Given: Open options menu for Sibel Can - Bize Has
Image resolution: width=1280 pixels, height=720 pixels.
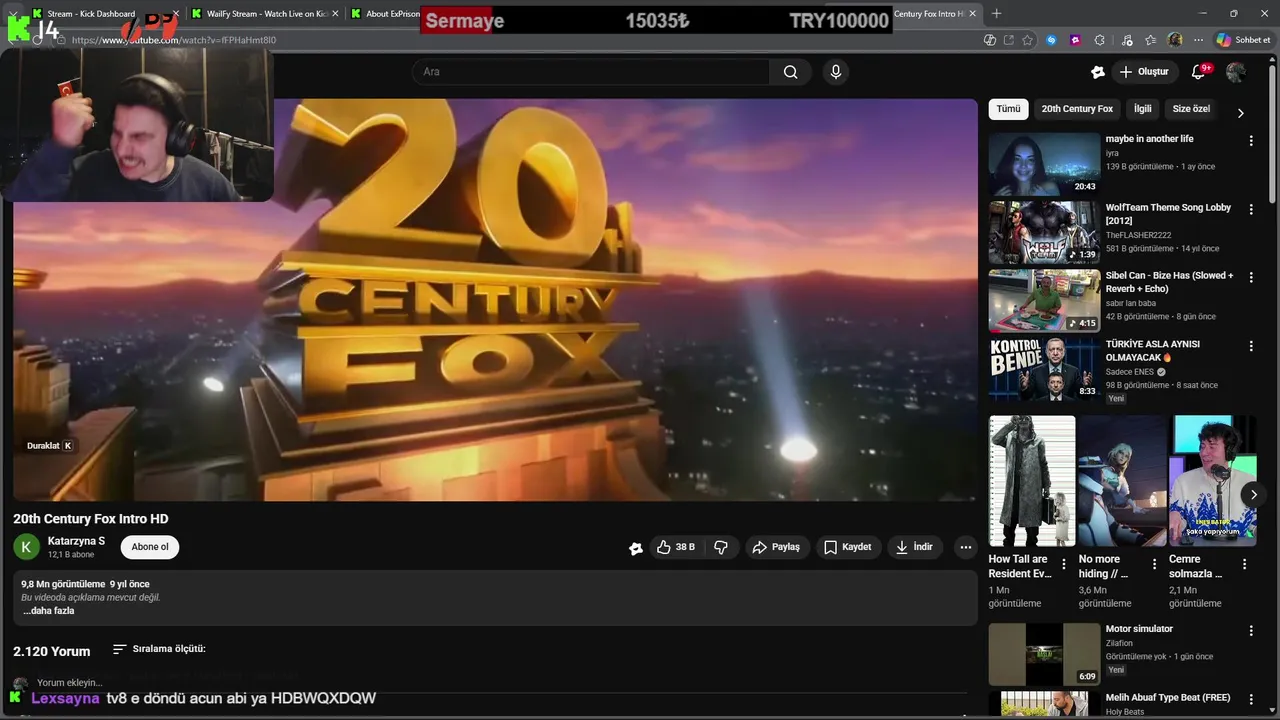Looking at the screenshot, I should coord(1250,278).
